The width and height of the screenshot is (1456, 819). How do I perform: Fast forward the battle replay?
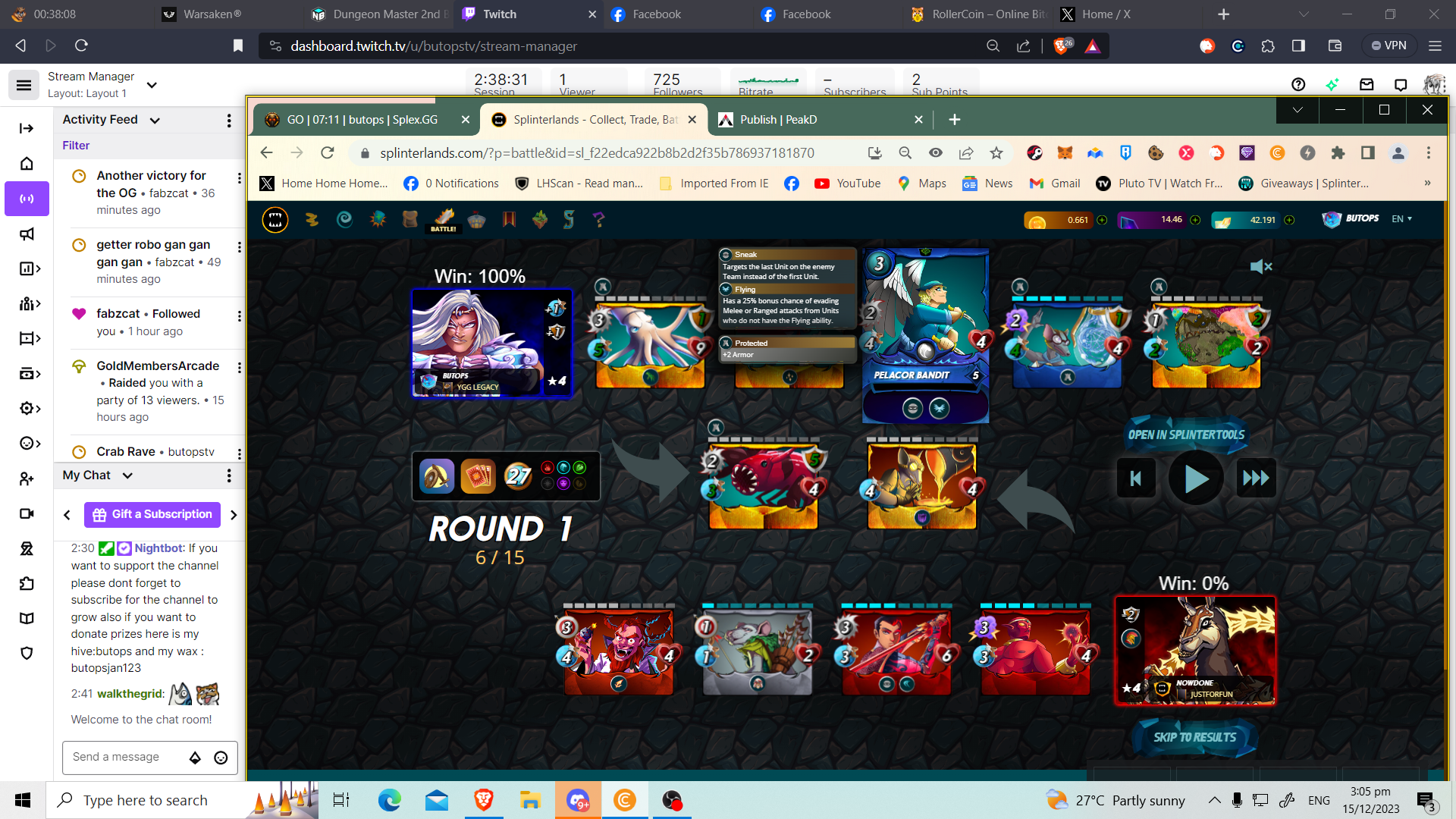point(1256,479)
